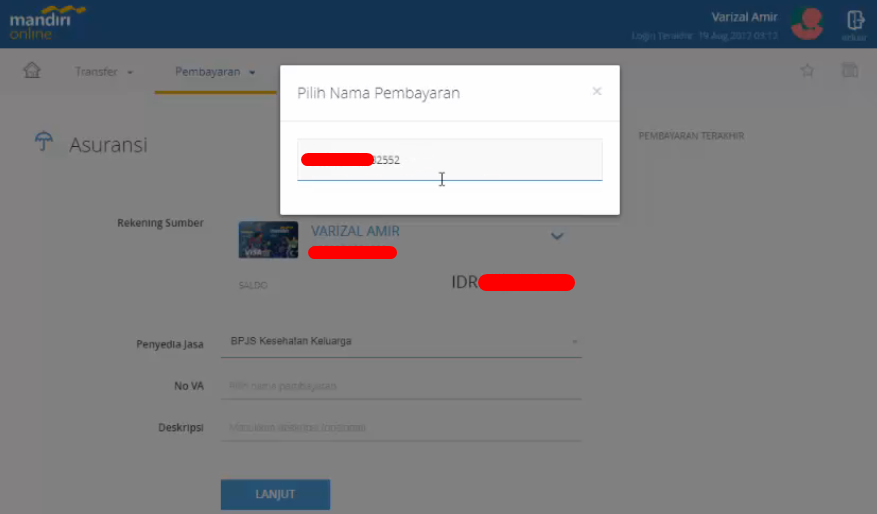Click the Deskripsi input field
Screen dimensions: 877x514
pos(401,427)
